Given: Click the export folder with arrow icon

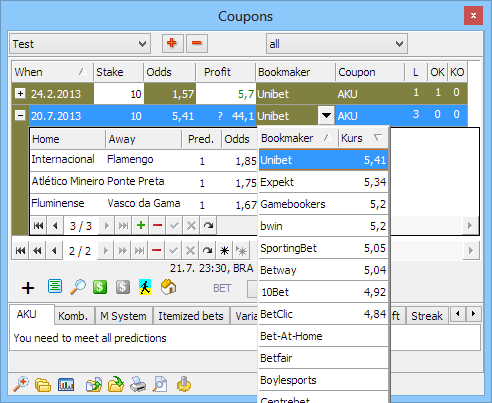Looking at the screenshot, I should click(94, 385).
